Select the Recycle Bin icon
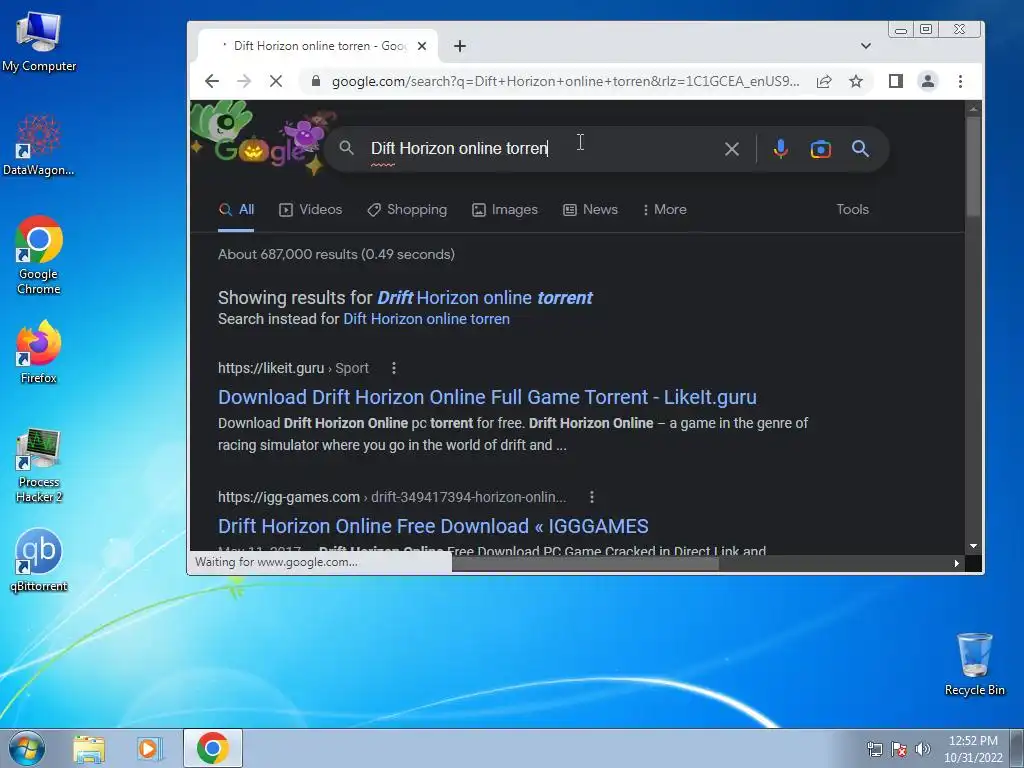This screenshot has height=768, width=1024. pos(974,664)
